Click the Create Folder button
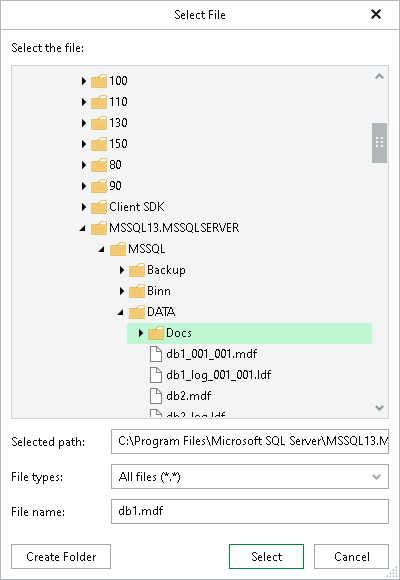Screen dimensions: 400x580 click(61, 556)
